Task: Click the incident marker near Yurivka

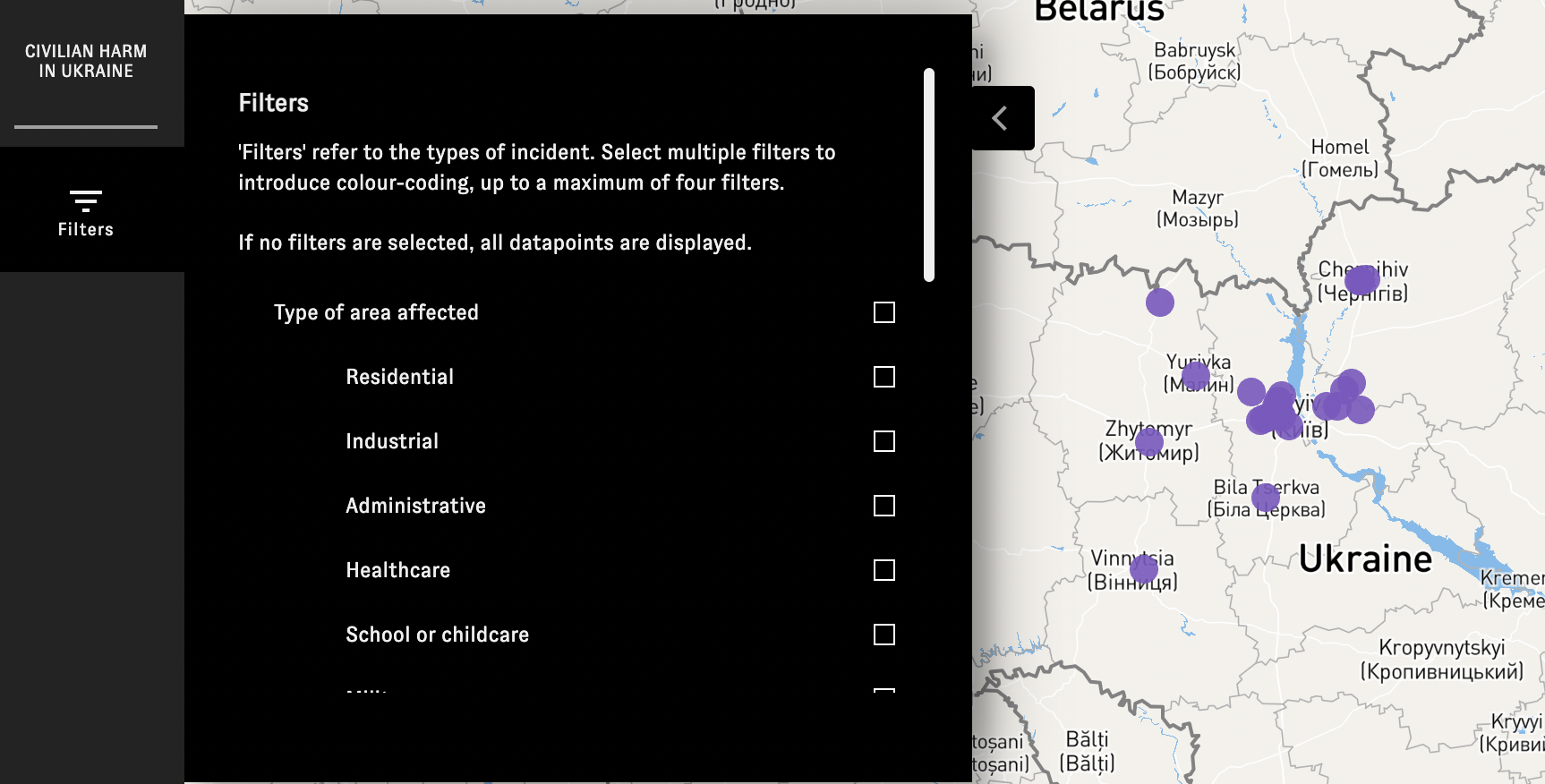Action: tap(1196, 376)
